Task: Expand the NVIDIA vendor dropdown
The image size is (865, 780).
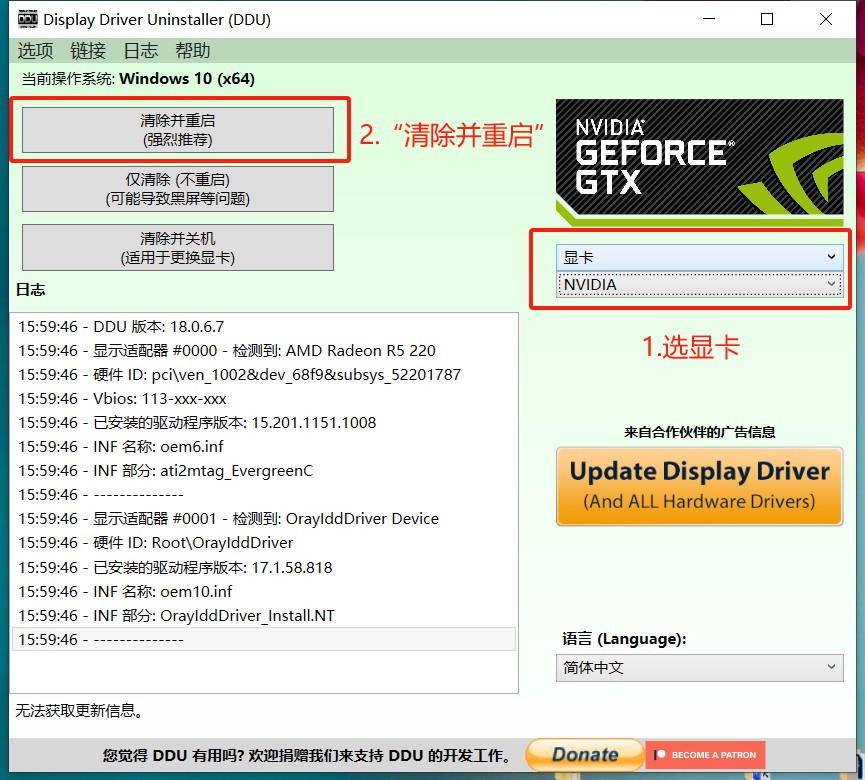Action: [x=699, y=285]
